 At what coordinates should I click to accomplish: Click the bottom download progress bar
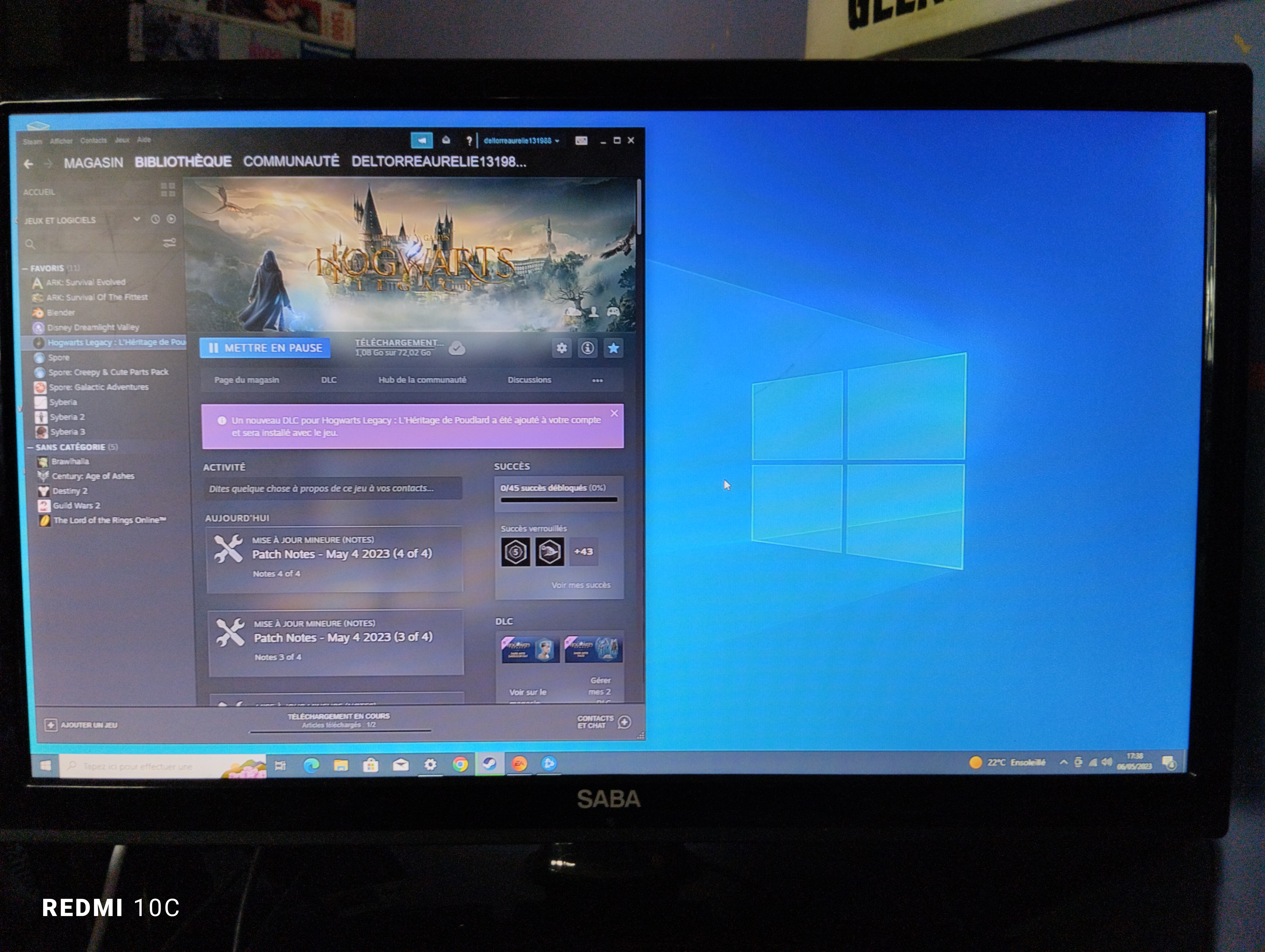pyautogui.click(x=340, y=731)
